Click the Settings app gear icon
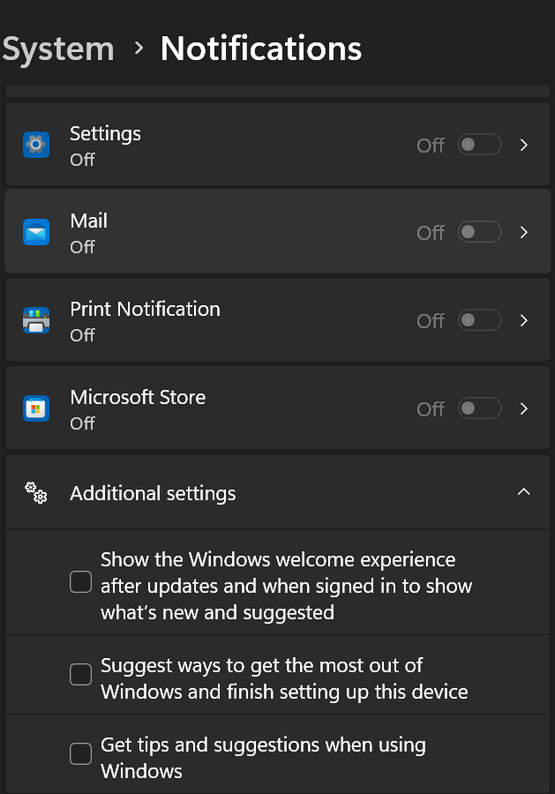The image size is (555, 794). point(36,145)
